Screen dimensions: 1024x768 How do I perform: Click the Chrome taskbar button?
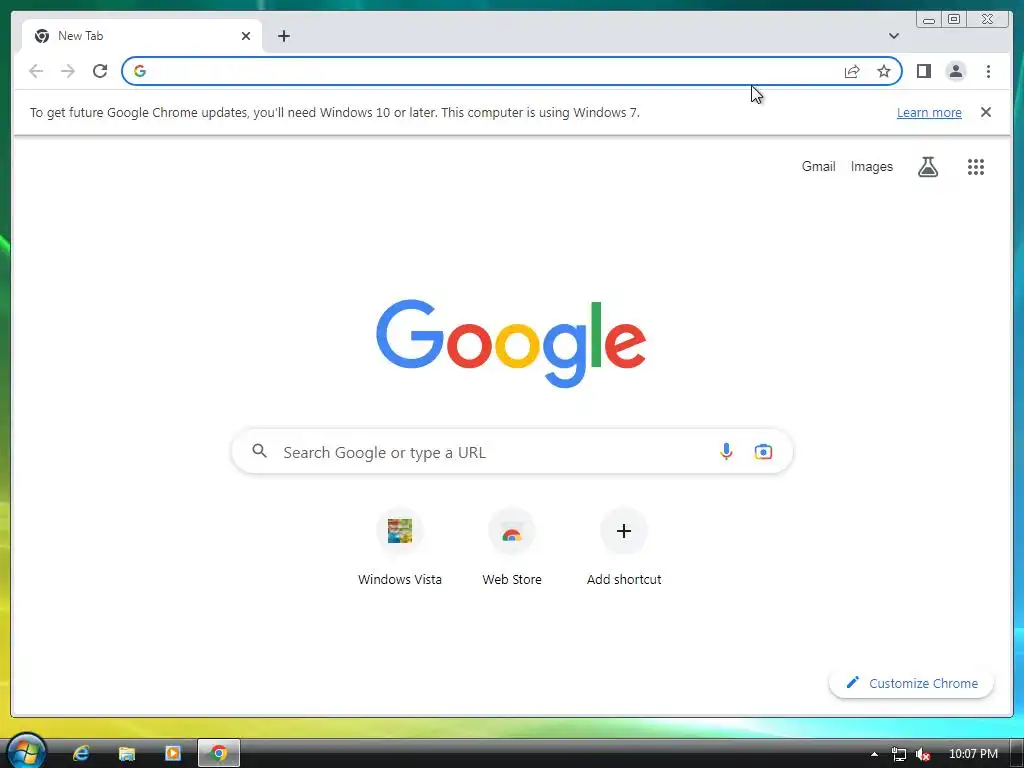tap(219, 754)
